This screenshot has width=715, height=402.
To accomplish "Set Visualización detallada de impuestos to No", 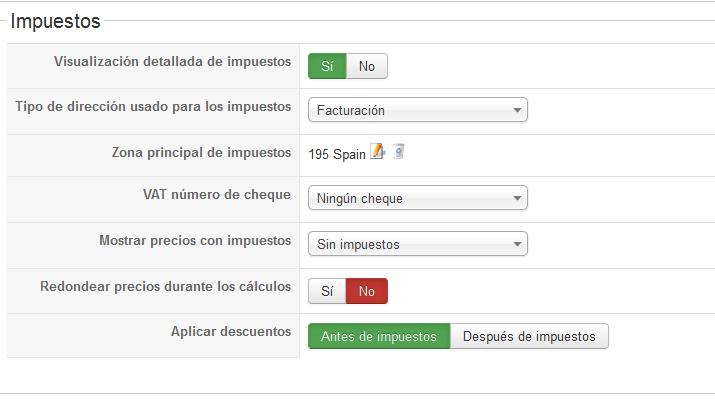I will pos(367,66).
